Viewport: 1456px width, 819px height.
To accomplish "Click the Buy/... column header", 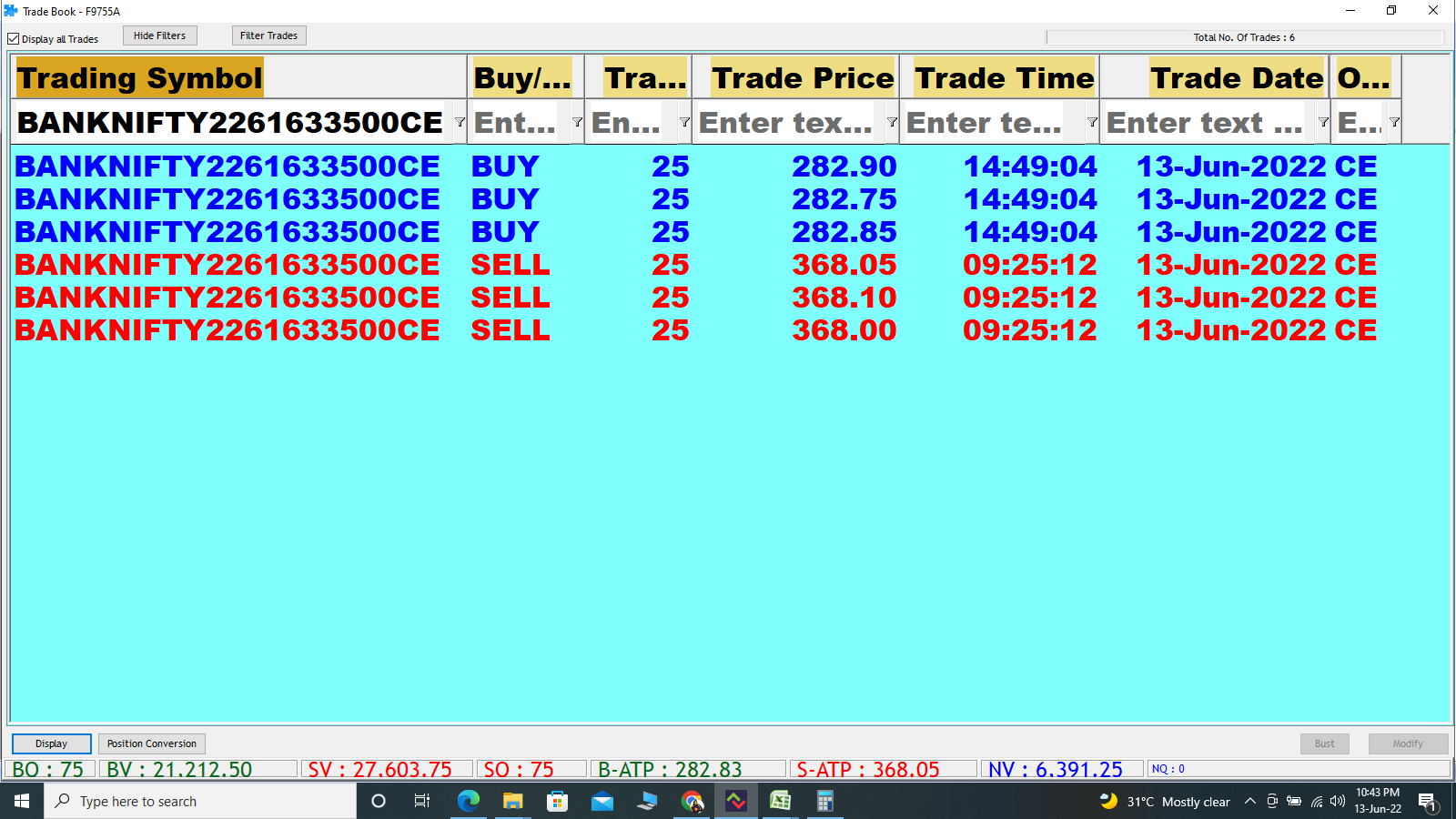I will point(524,77).
